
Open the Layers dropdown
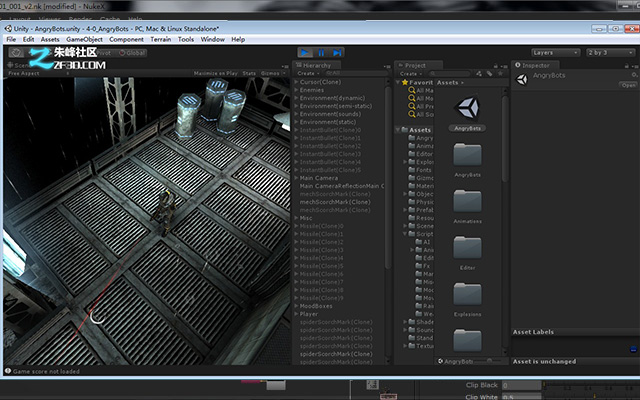pyautogui.click(x=556, y=53)
